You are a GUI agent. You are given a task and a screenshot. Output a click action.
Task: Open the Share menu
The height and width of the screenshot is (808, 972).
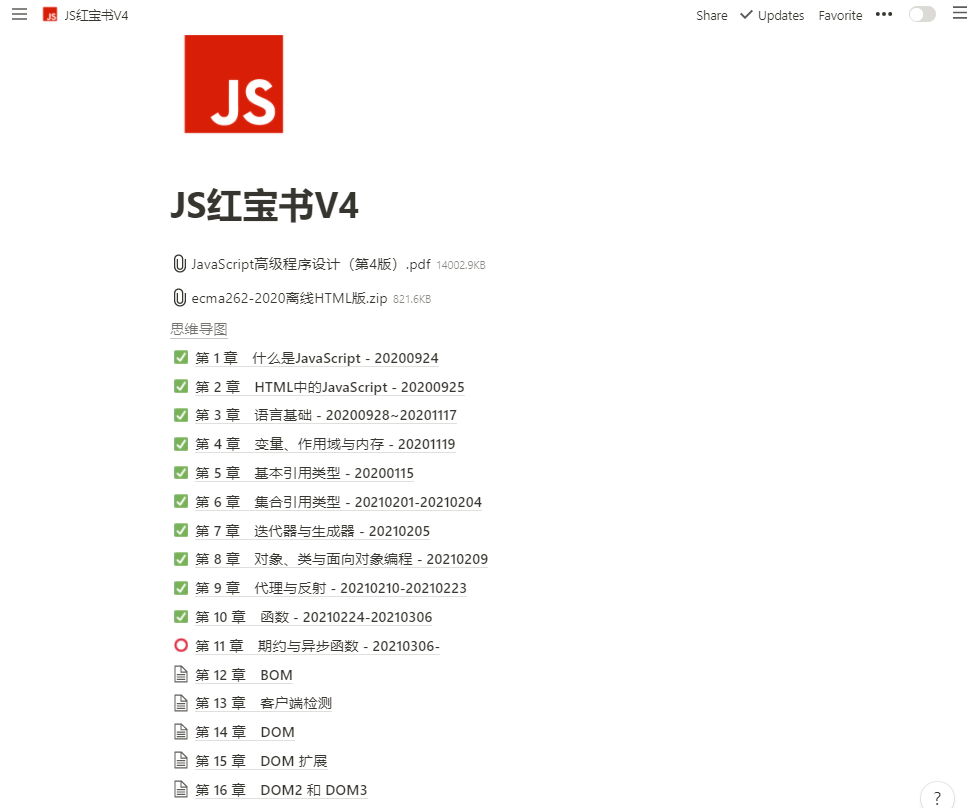[711, 15]
